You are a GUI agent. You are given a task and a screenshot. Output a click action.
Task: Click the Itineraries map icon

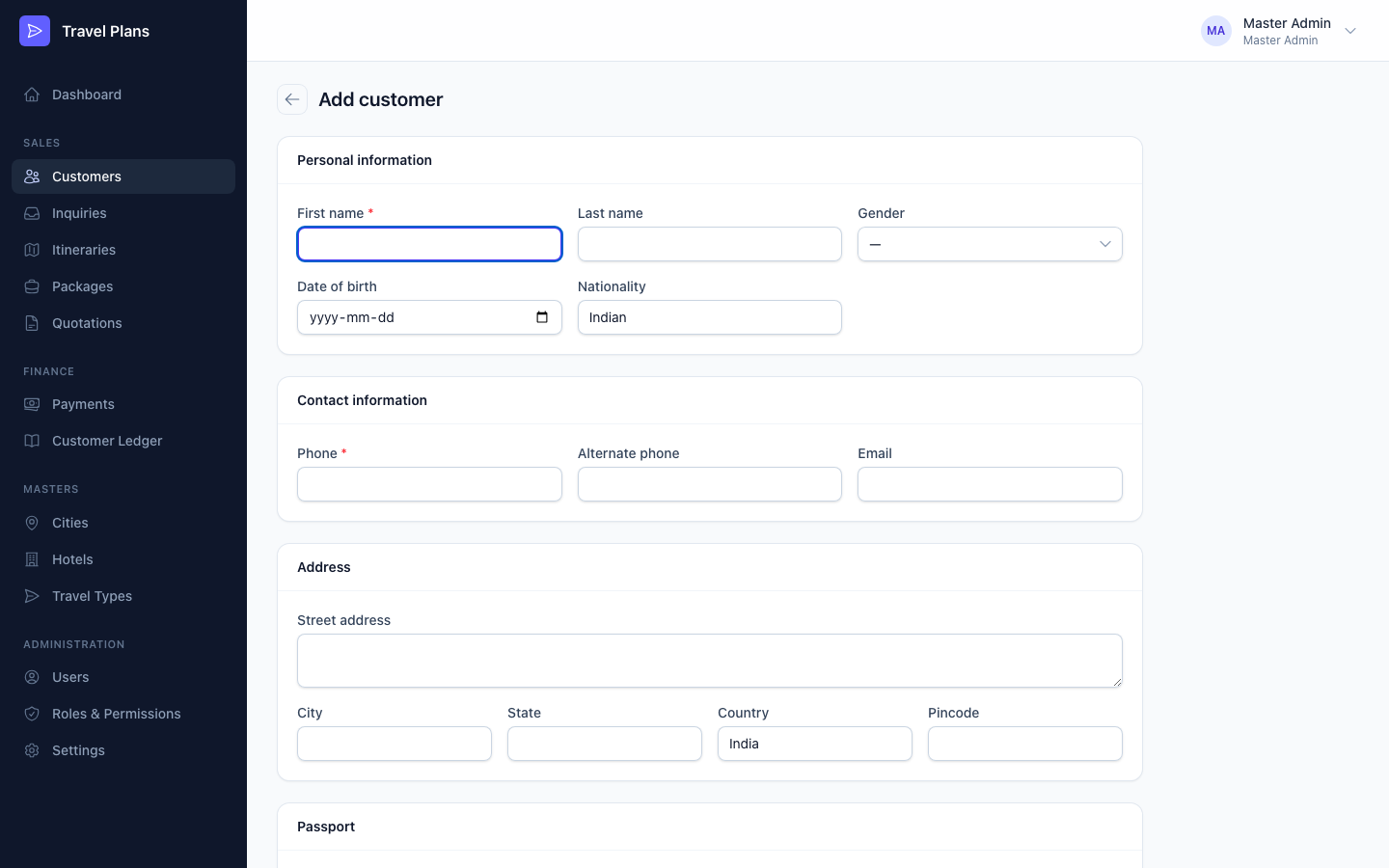[32, 250]
